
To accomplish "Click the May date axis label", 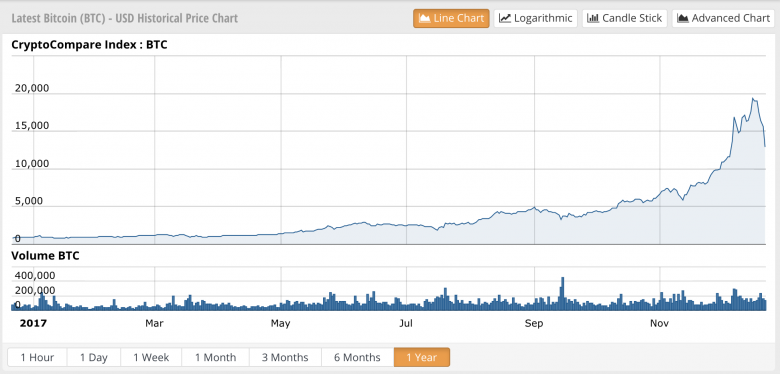I will pyautogui.click(x=280, y=324).
